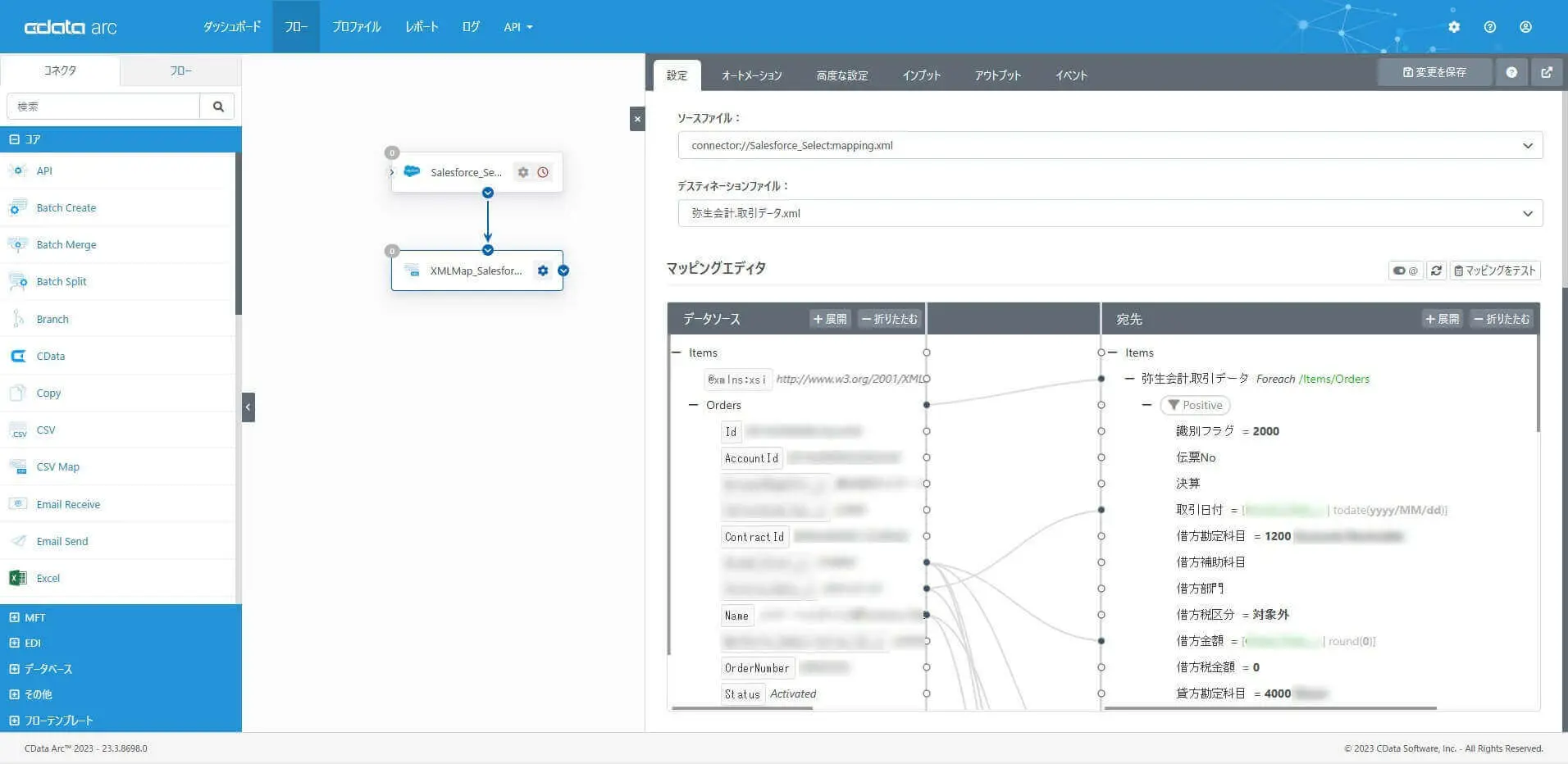Go to the ダッシュボード page

tap(232, 27)
